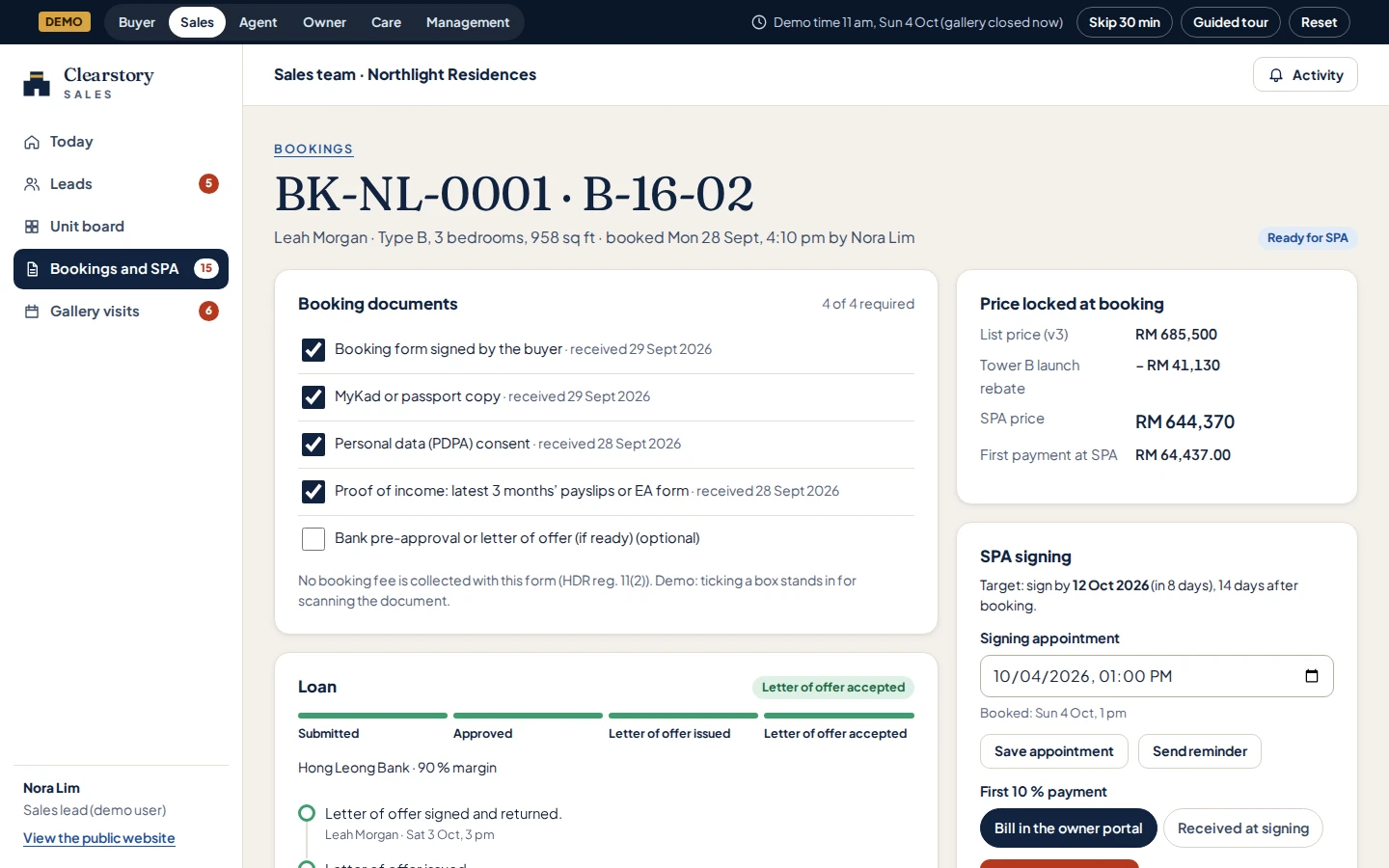1389x868 pixels.
Task: Click Save appointment button
Action: [1054, 751]
